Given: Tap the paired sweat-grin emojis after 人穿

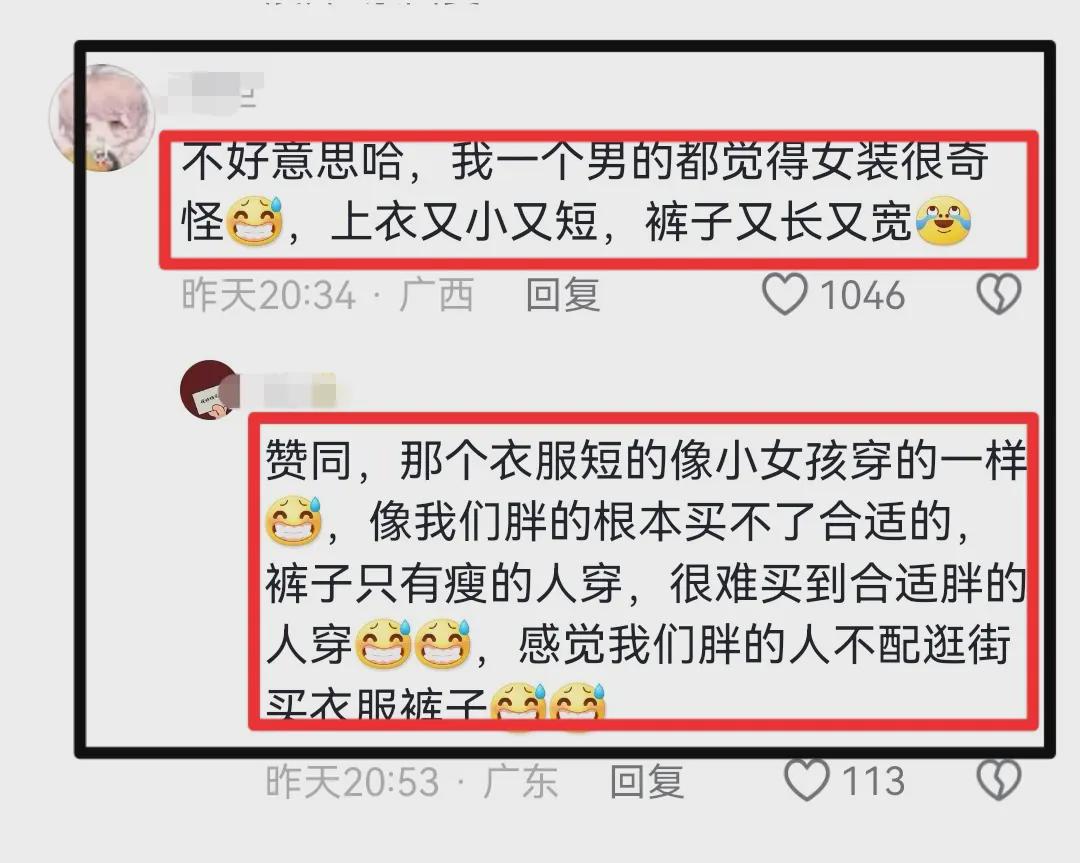Looking at the screenshot, I should coord(413,643).
